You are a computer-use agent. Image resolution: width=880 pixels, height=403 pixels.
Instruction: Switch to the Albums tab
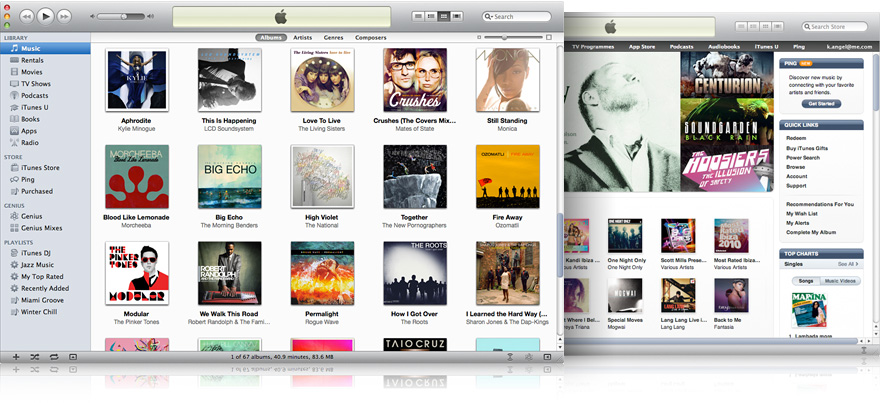tap(271, 38)
